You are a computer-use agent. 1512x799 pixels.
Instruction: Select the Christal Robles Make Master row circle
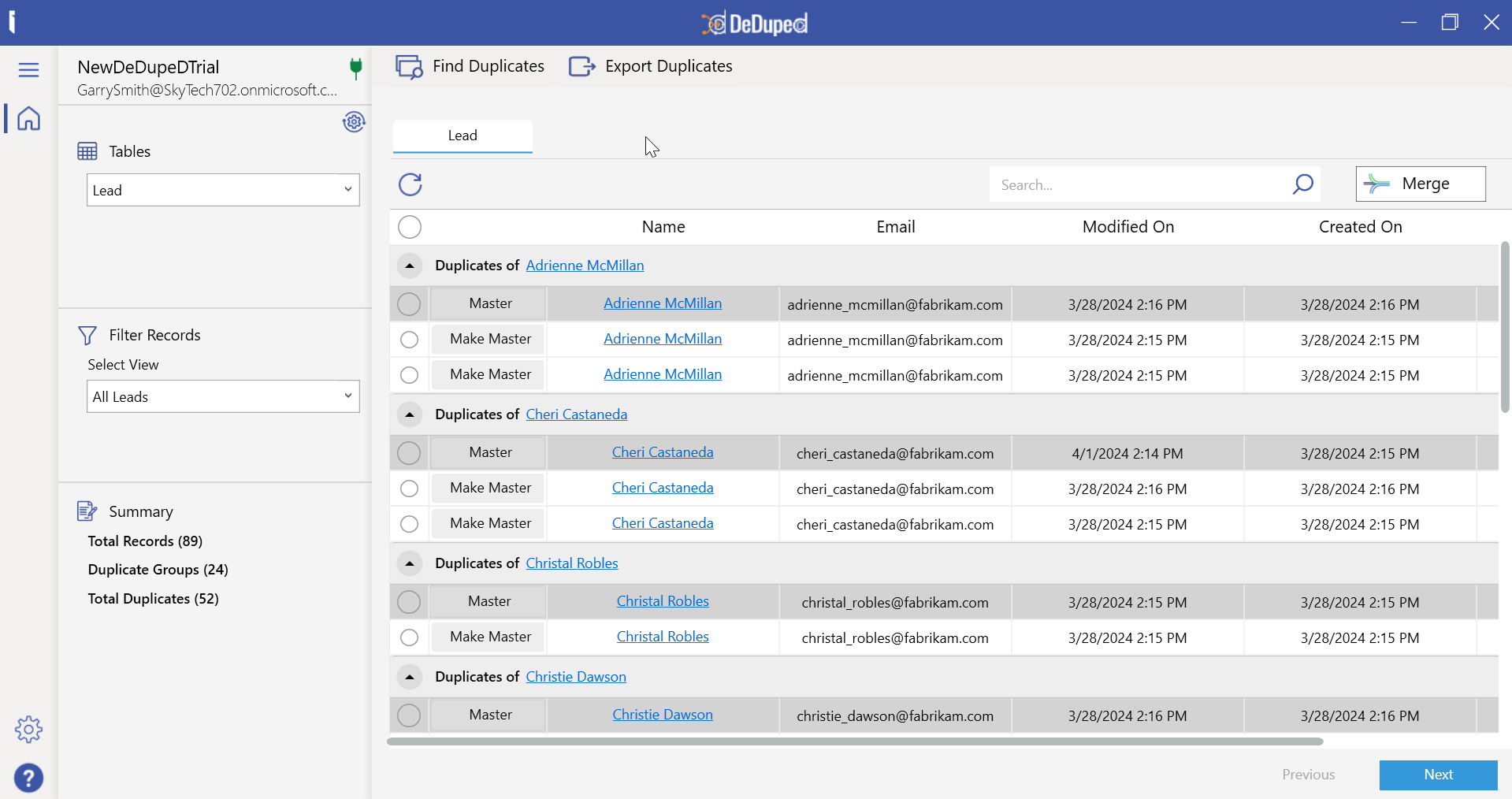click(409, 637)
